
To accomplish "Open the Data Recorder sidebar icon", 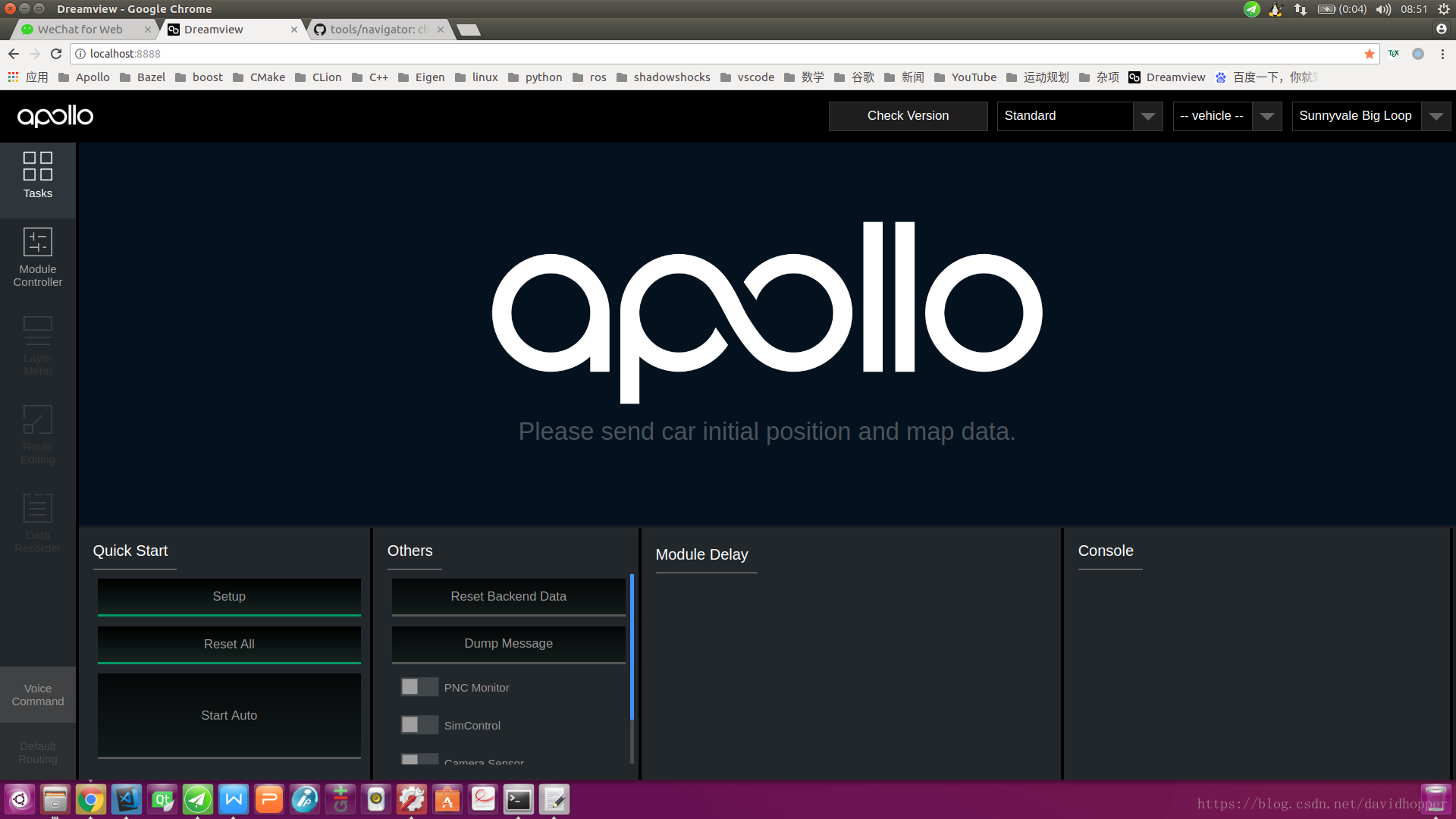I will click(38, 523).
